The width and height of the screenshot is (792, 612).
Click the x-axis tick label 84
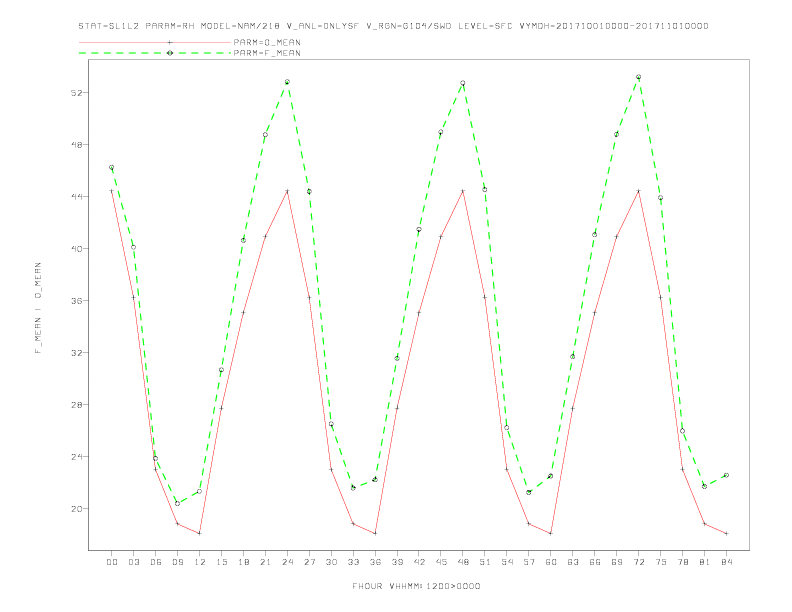pos(727,562)
